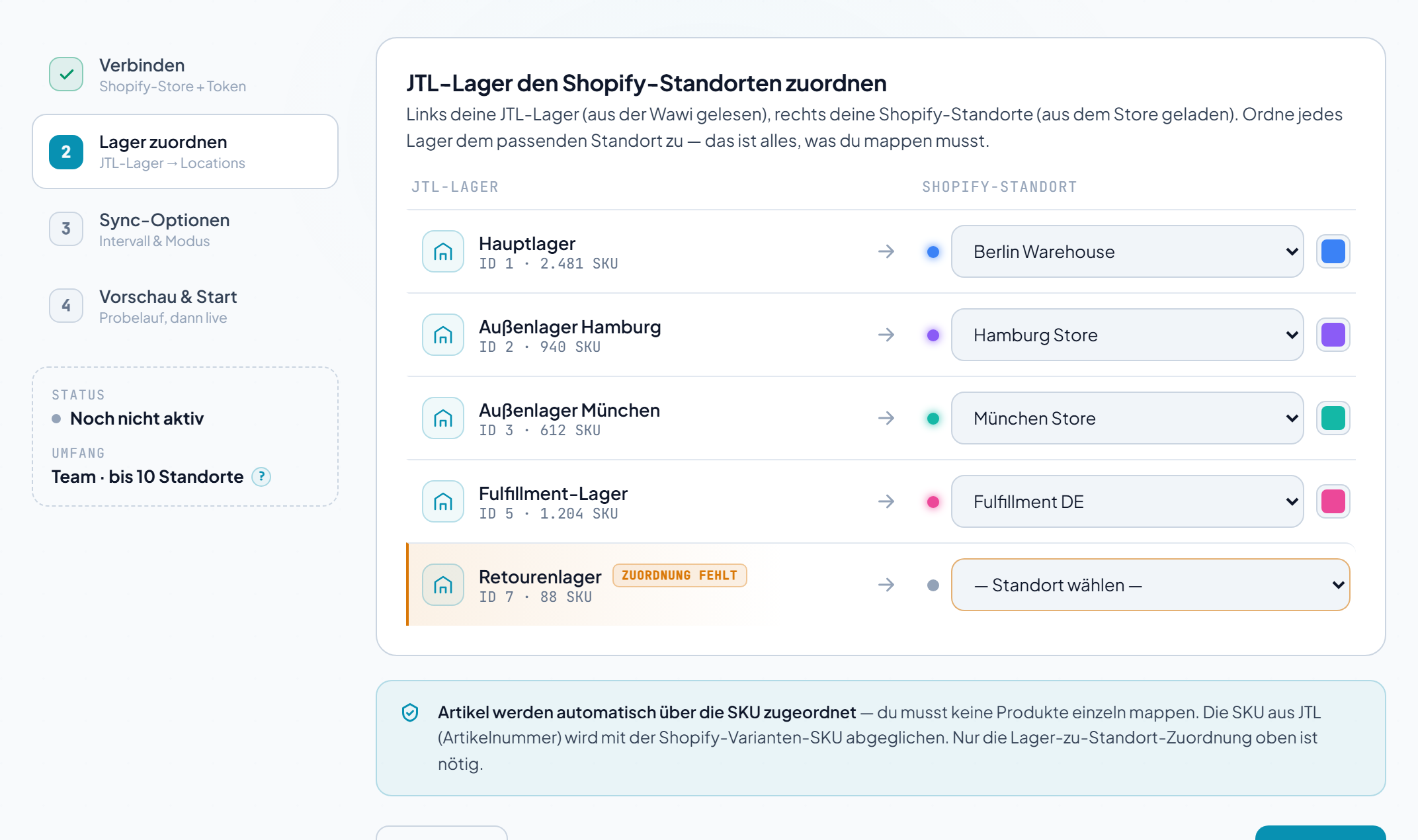The image size is (1418, 840).
Task: Click the Team · bis 10 Standorte text
Action: (147, 477)
